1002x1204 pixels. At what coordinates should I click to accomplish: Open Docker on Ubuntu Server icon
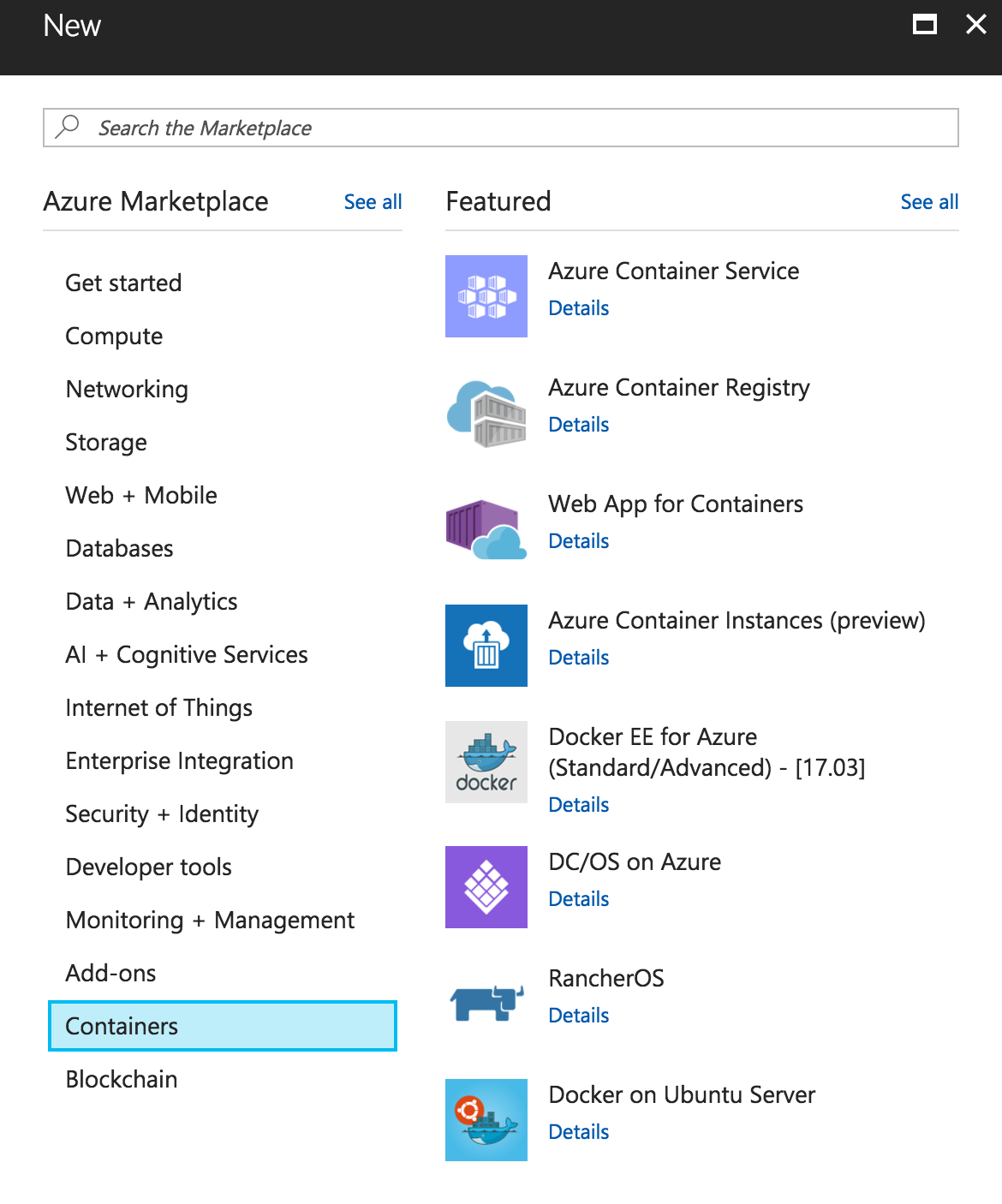point(486,1120)
